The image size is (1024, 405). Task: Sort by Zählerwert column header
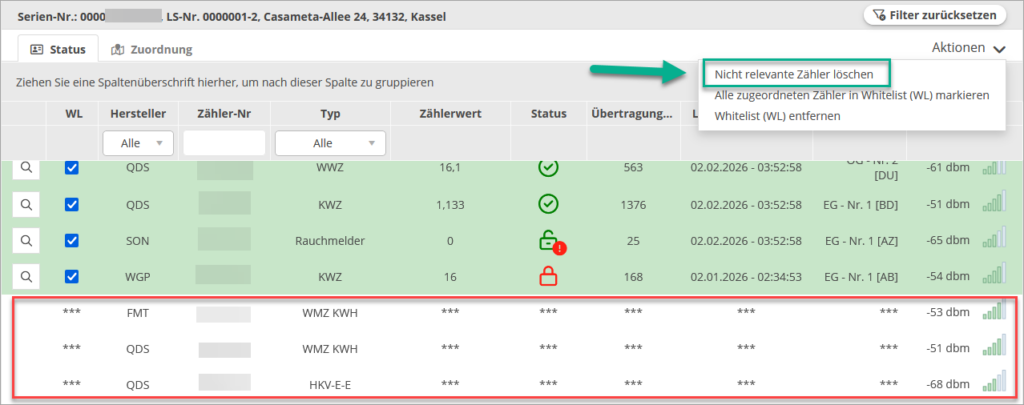point(450,113)
